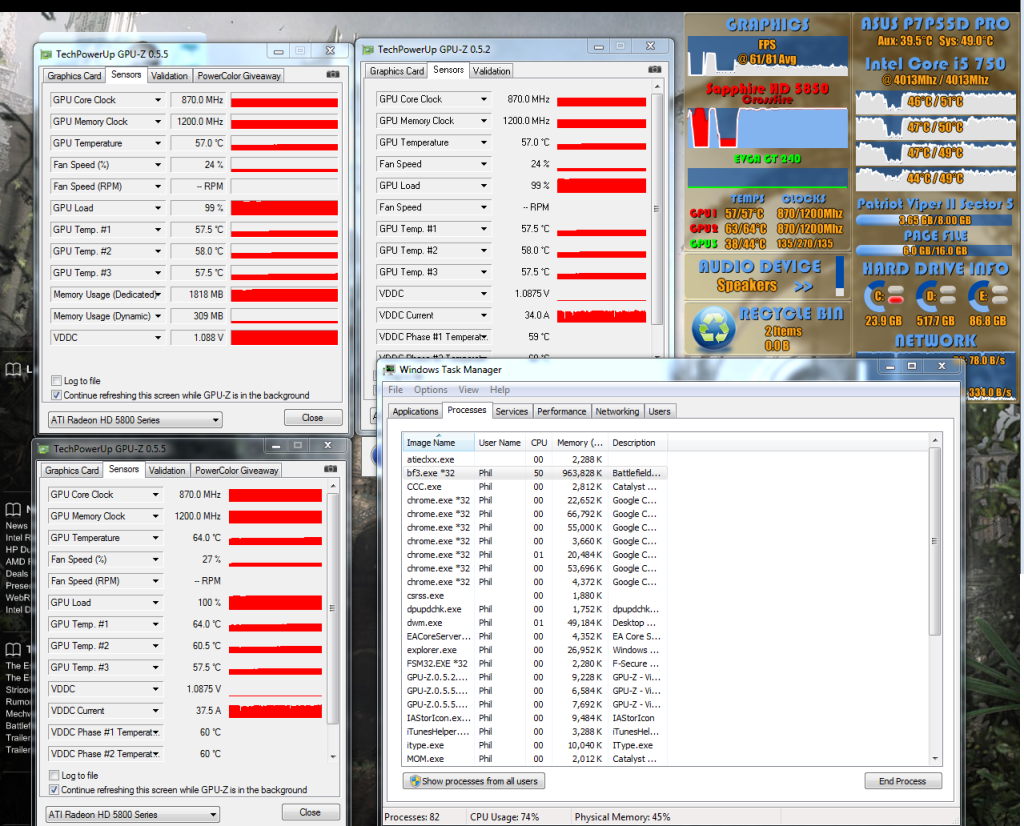Select the dwm.exe process row
Image resolution: width=1024 pixels, height=826 pixels.
coord(534,623)
